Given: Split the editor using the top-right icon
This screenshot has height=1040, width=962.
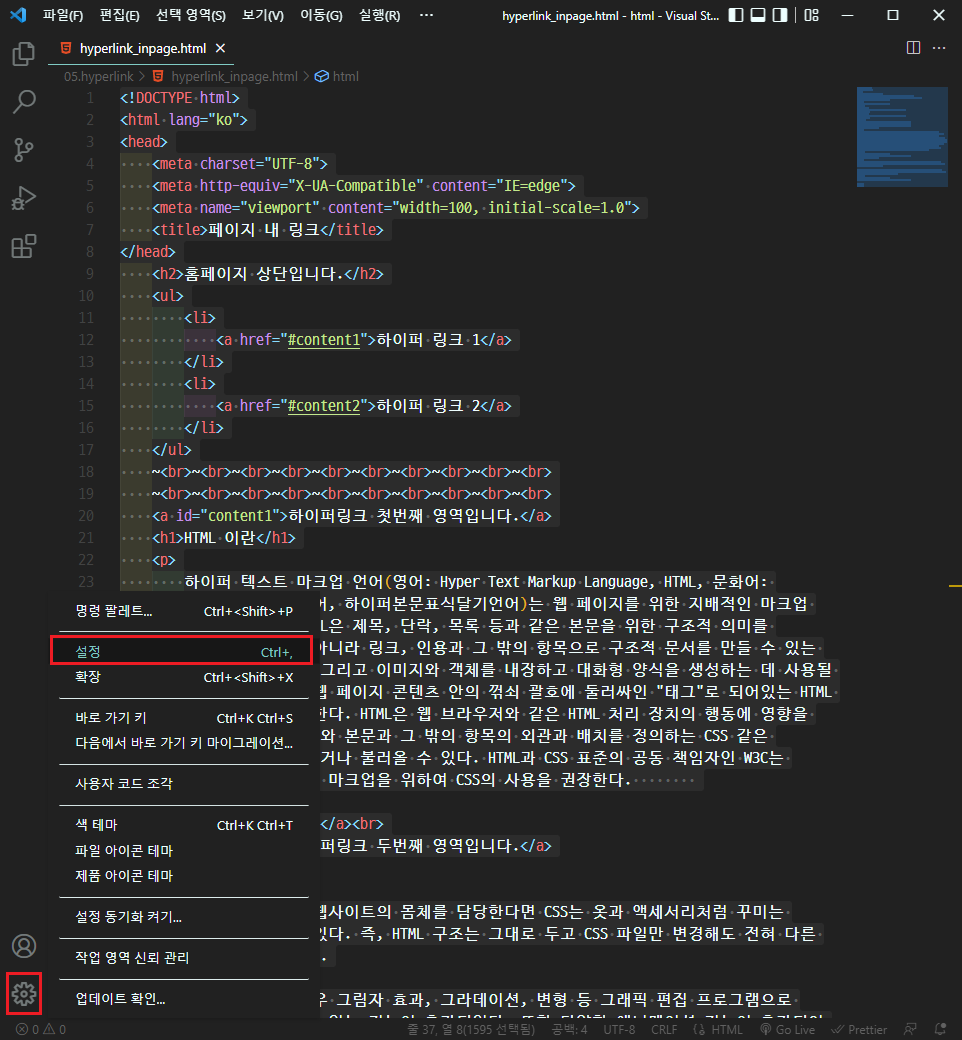Looking at the screenshot, I should [x=912, y=47].
